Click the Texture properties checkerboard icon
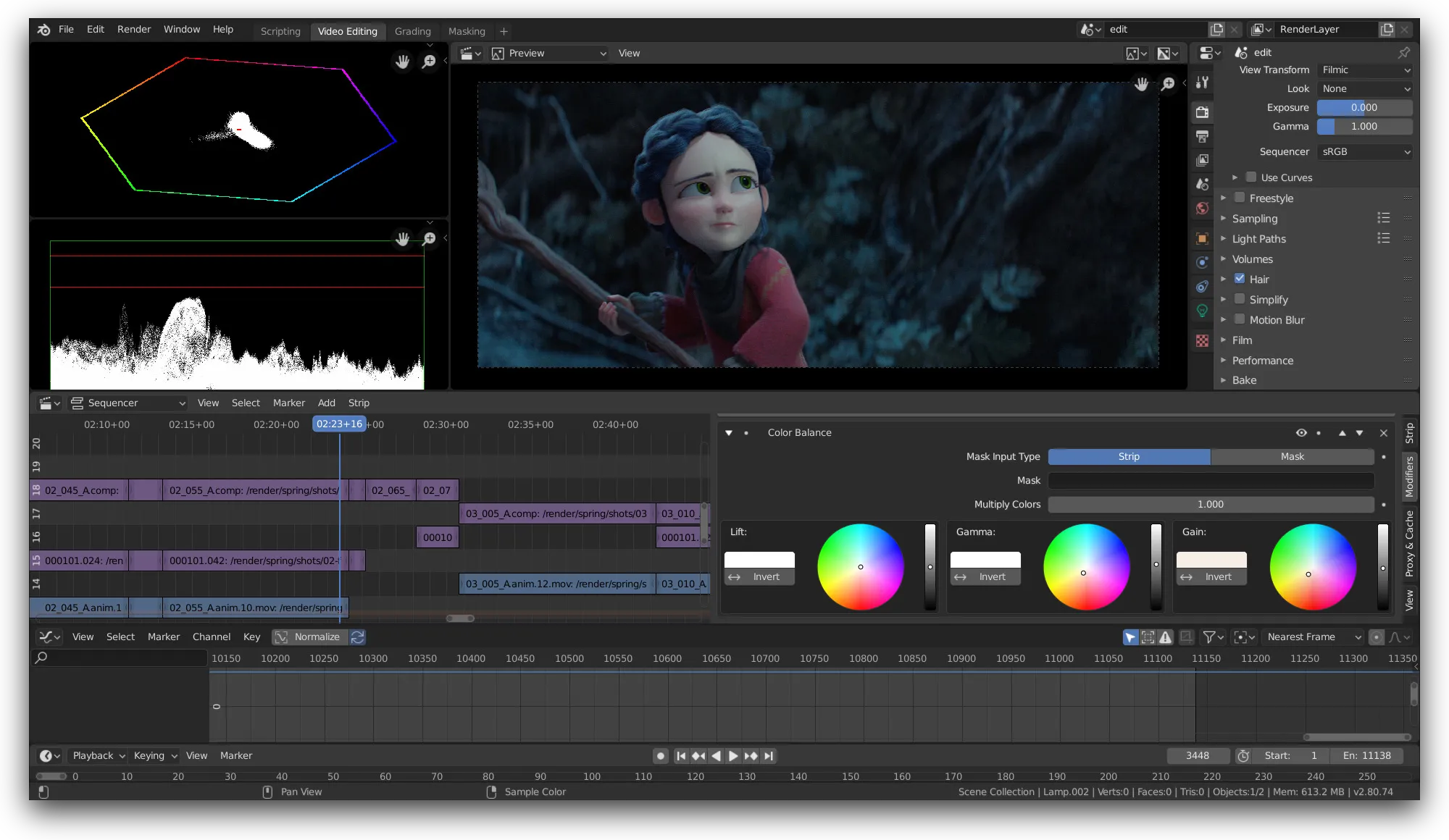1449x840 pixels. pos(1202,340)
